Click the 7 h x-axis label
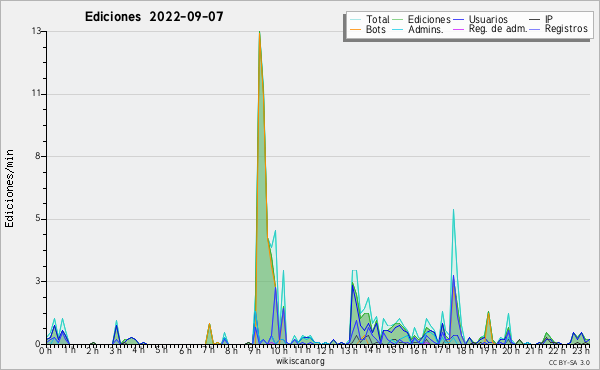 click(209, 350)
